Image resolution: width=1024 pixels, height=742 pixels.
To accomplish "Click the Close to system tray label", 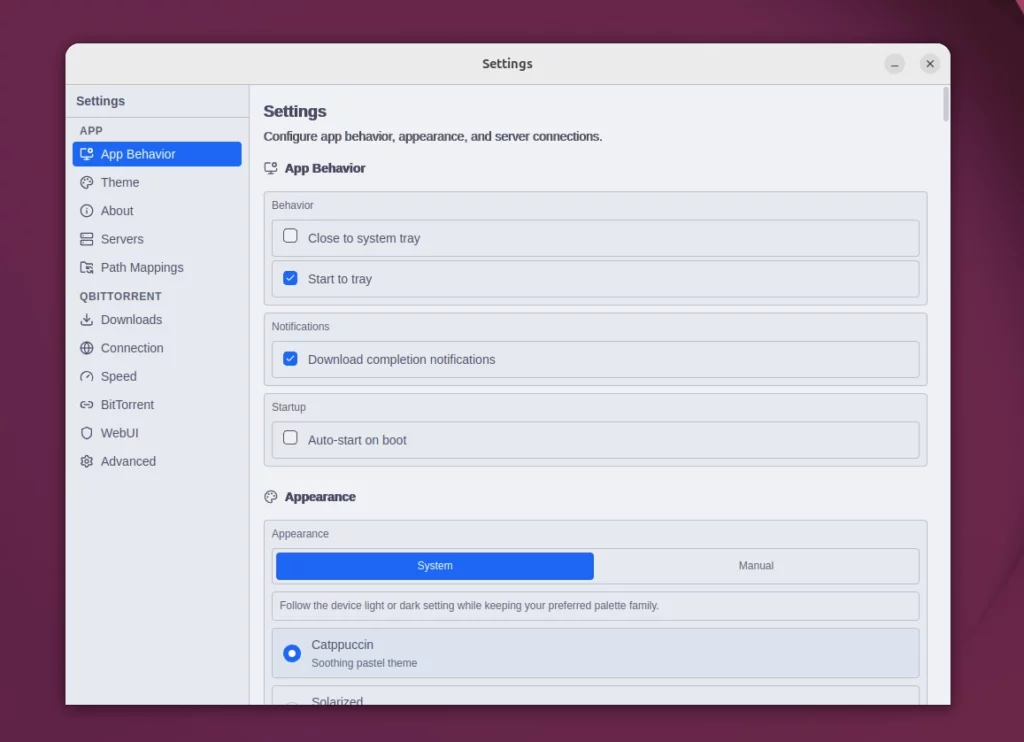I will [364, 238].
